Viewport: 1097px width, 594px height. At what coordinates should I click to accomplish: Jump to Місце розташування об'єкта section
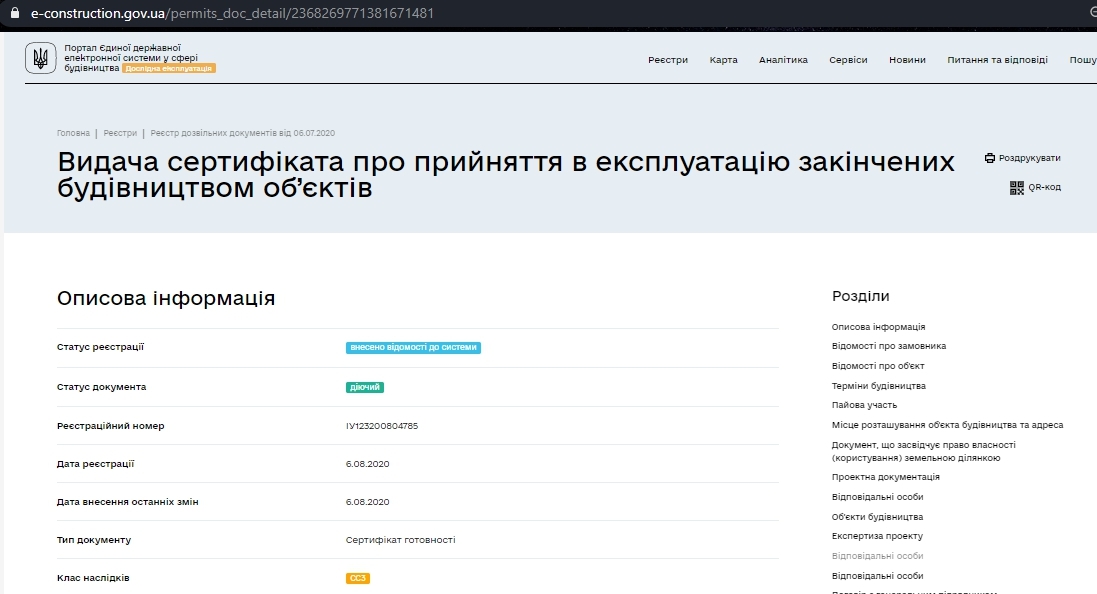[x=947, y=425]
